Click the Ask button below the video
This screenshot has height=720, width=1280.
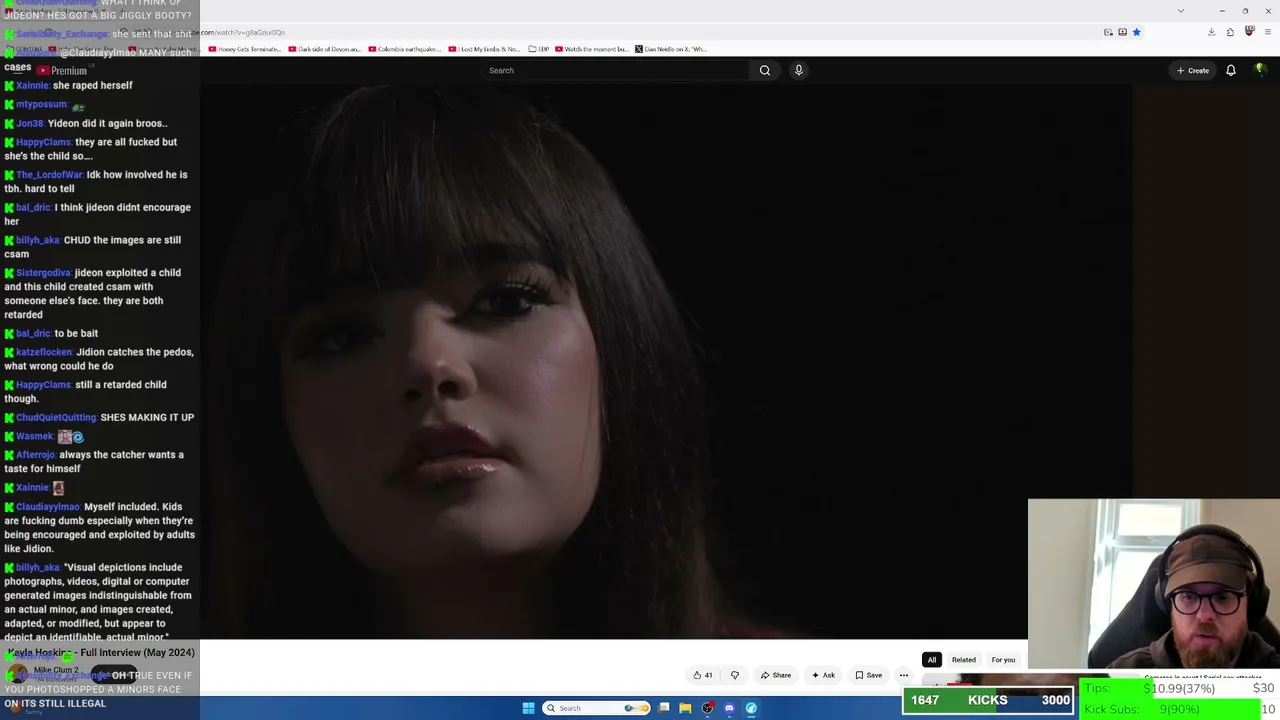pyautogui.click(x=824, y=675)
